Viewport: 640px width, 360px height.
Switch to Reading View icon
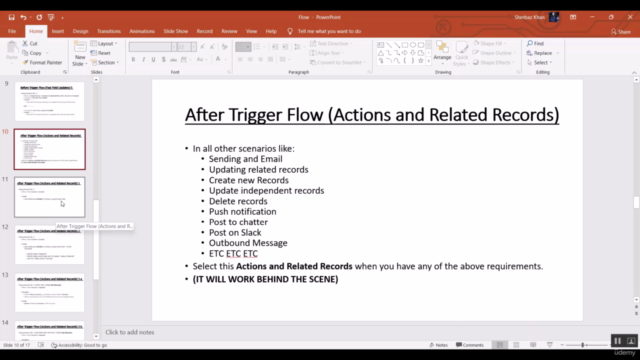[x=533, y=345]
